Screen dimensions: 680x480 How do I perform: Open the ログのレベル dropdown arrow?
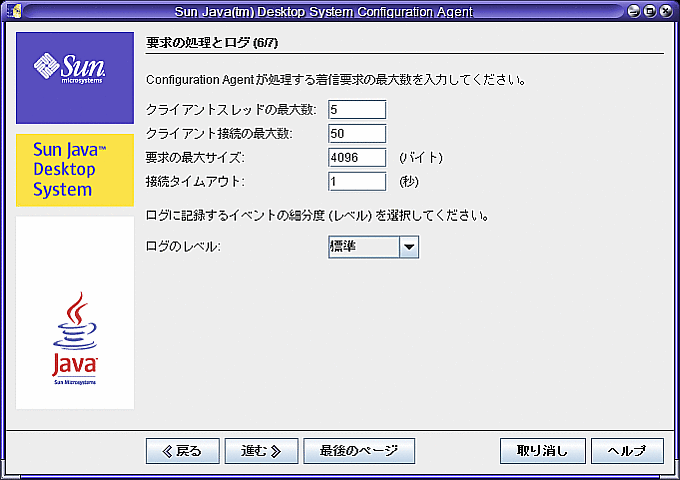coord(409,247)
